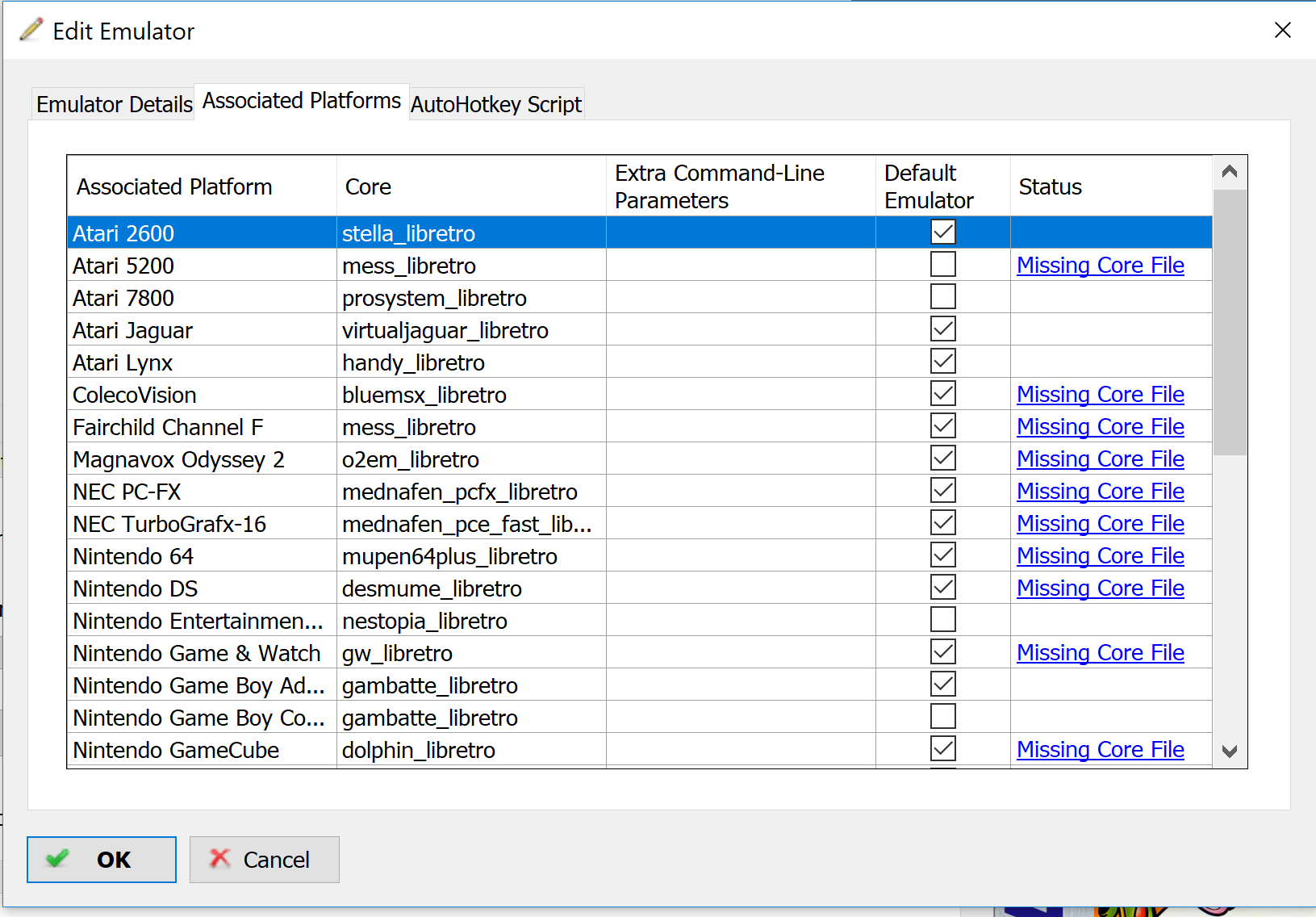Click the virtualjaguar_libretro core cell
The width and height of the screenshot is (1316, 917).
tap(471, 330)
